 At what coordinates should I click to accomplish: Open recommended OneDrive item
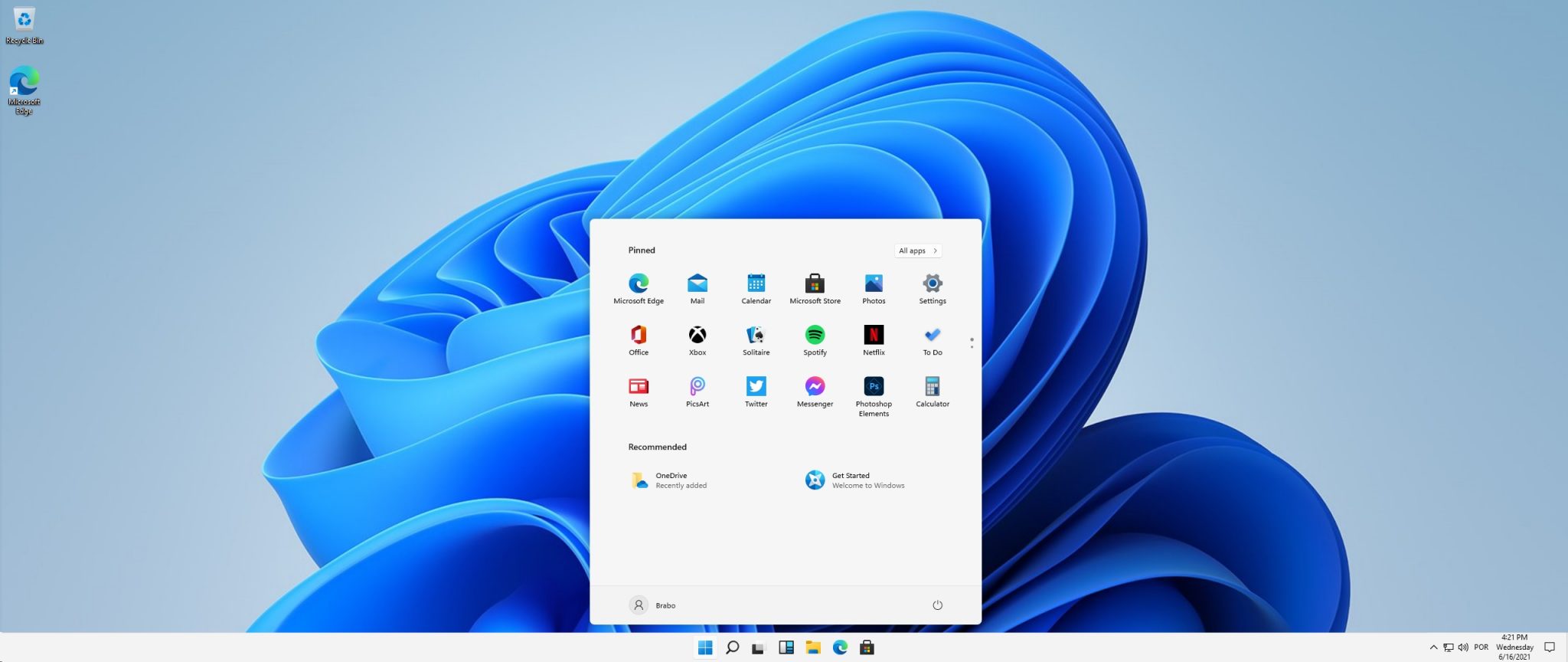(x=668, y=480)
